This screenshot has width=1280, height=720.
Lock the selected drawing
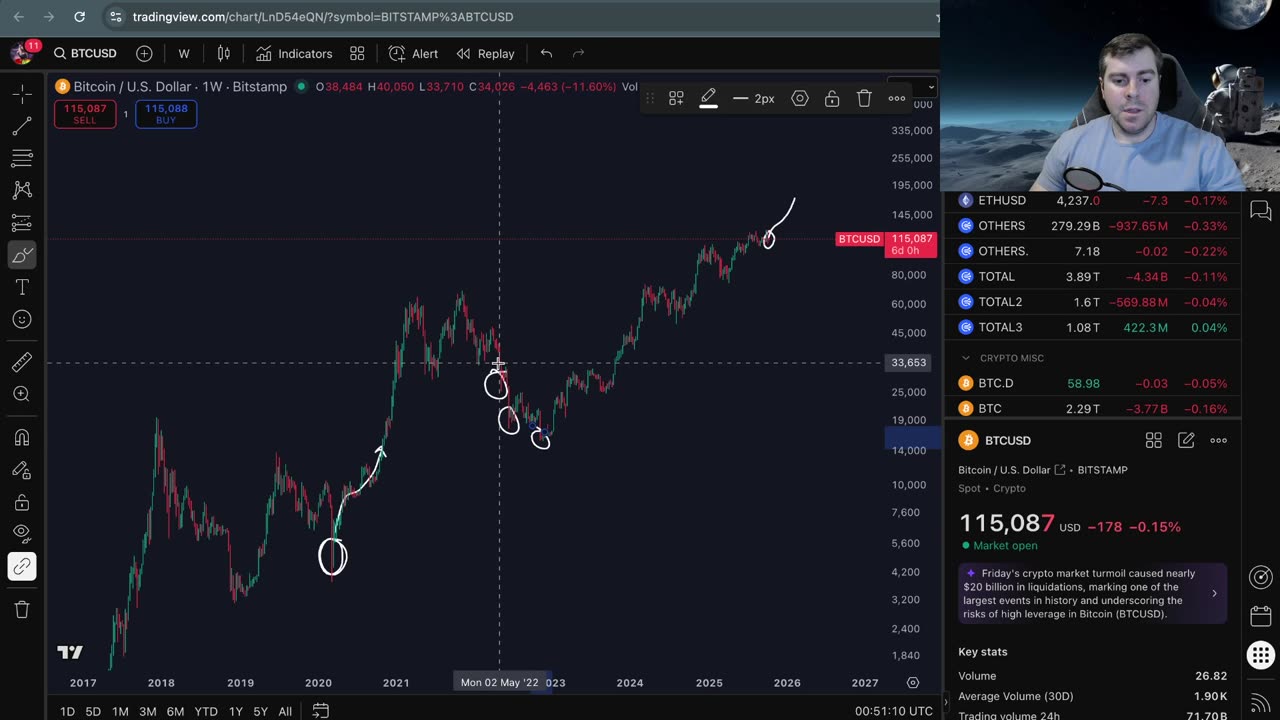coord(832,98)
